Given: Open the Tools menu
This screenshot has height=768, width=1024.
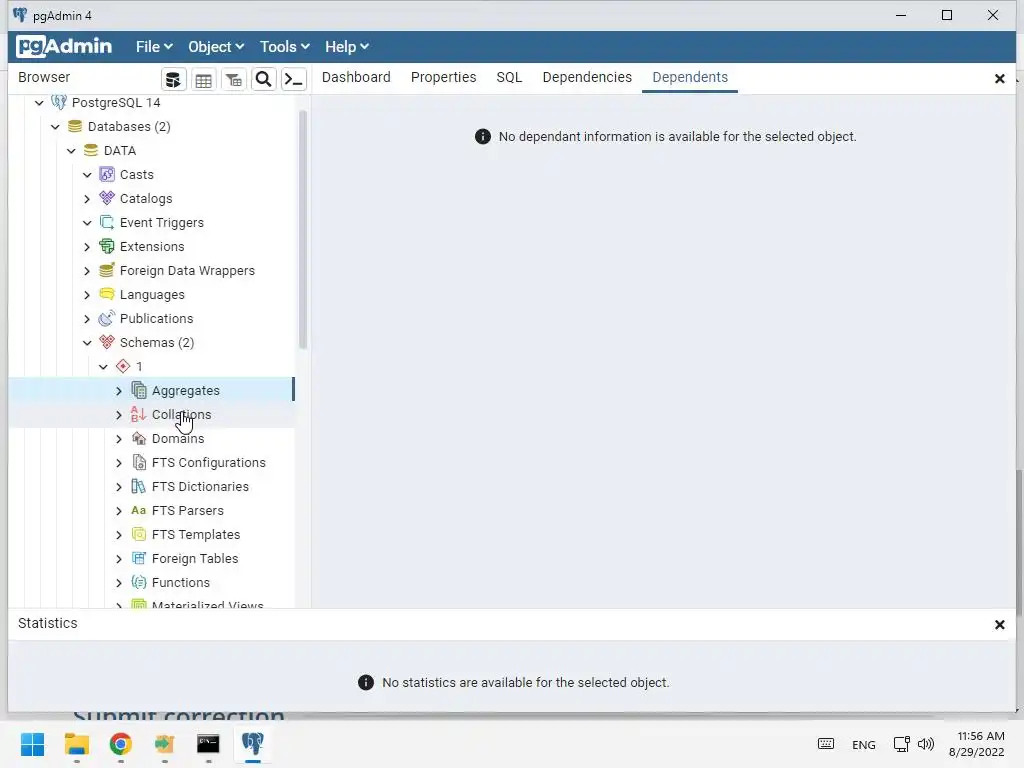Looking at the screenshot, I should [285, 46].
